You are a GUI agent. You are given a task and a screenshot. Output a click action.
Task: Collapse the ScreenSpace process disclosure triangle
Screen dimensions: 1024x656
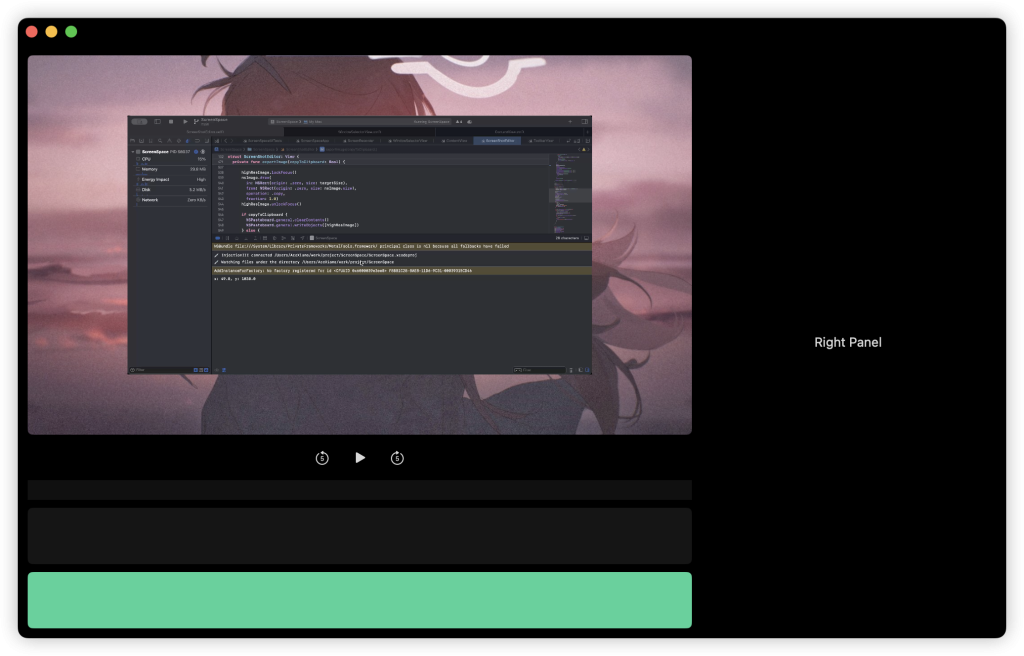pos(135,151)
